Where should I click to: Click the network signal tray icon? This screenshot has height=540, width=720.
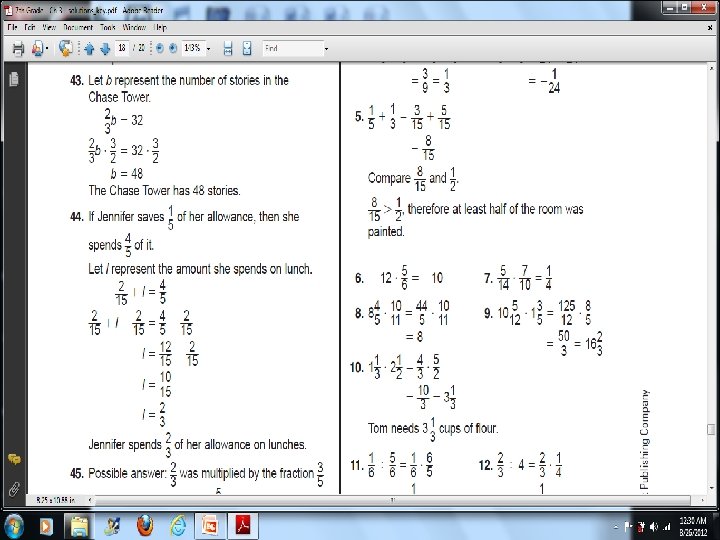click(666, 527)
